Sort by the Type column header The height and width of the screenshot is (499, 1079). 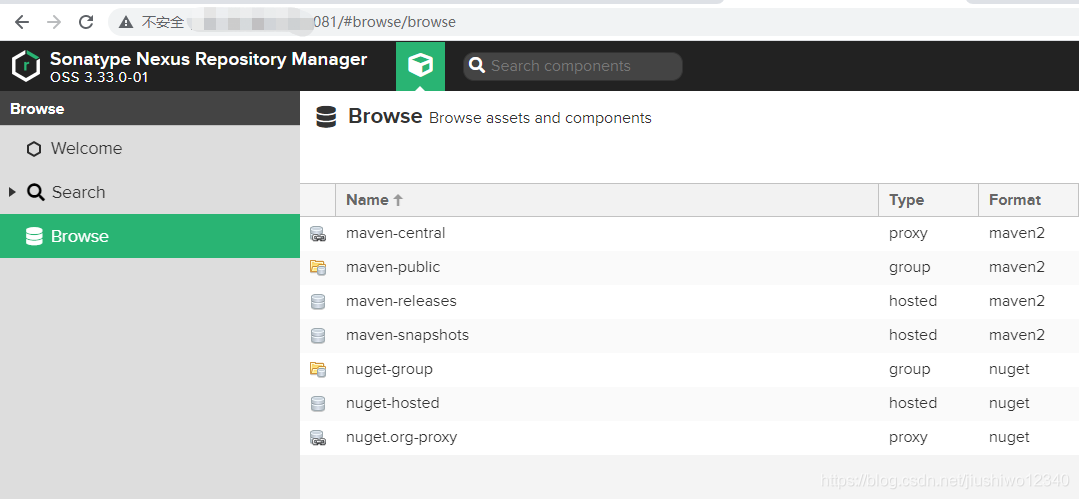928,200
